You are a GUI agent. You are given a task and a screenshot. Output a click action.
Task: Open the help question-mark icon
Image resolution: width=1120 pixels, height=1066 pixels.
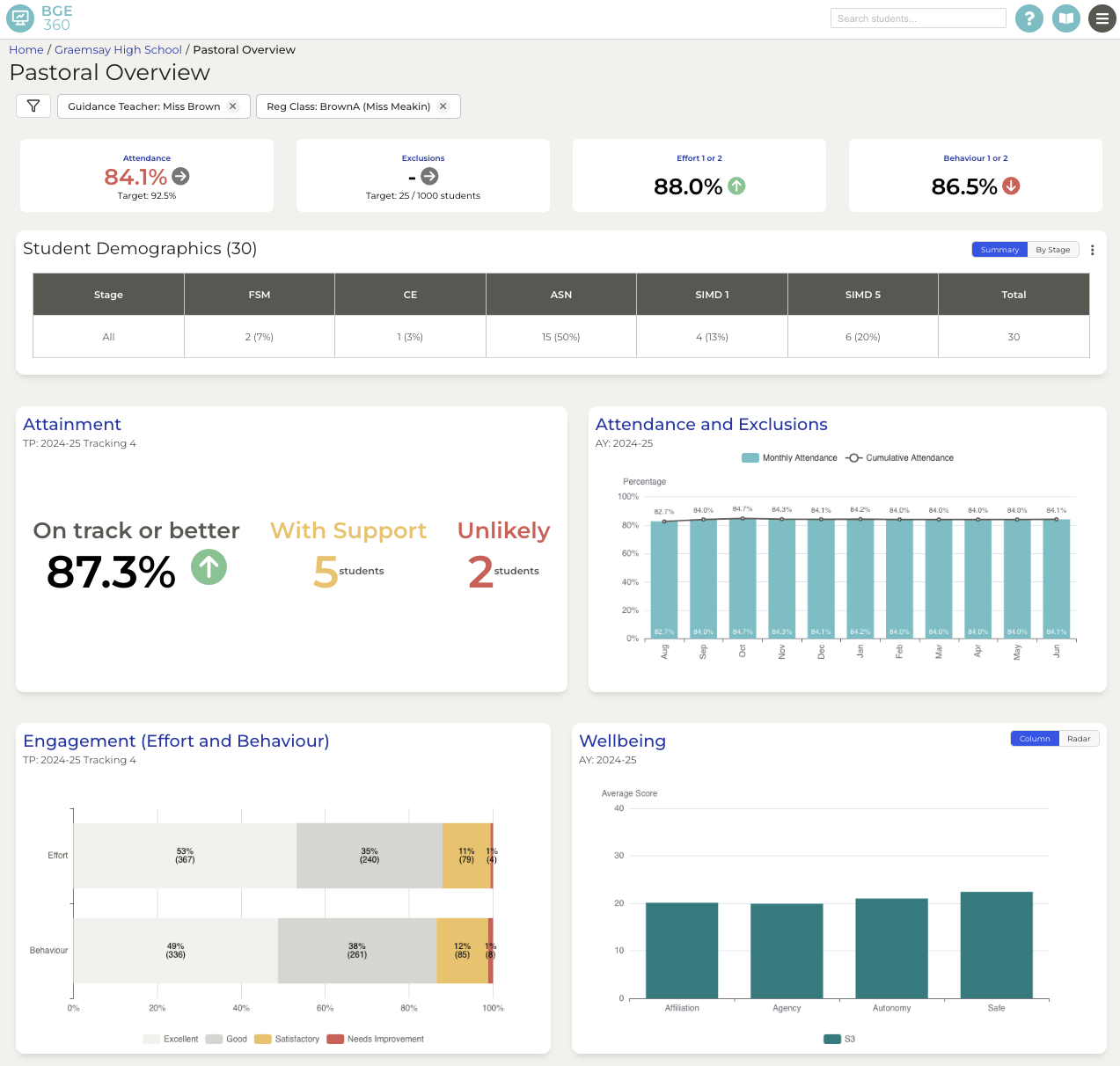click(1029, 18)
